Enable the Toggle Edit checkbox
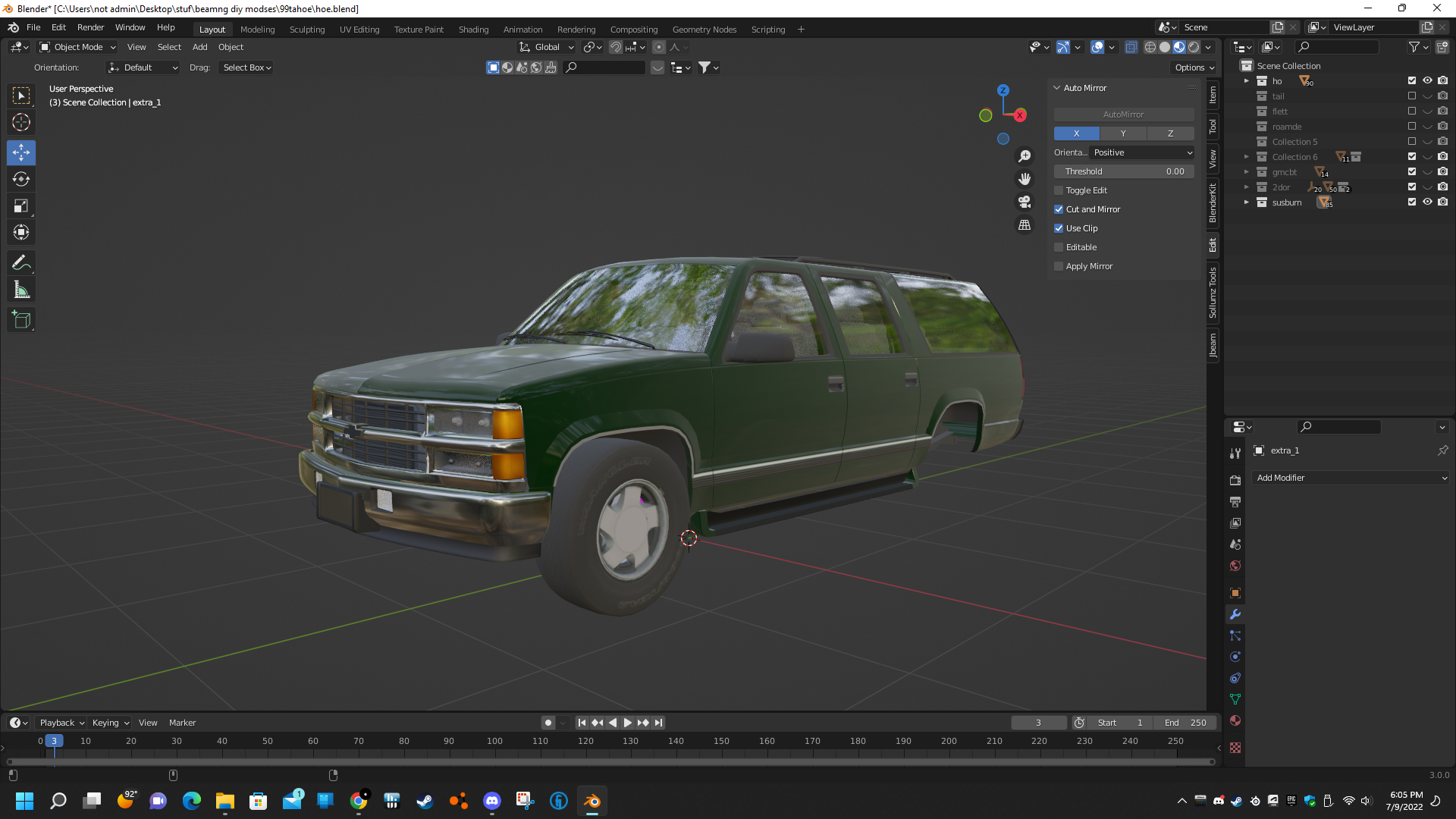This screenshot has height=819, width=1456. point(1059,190)
